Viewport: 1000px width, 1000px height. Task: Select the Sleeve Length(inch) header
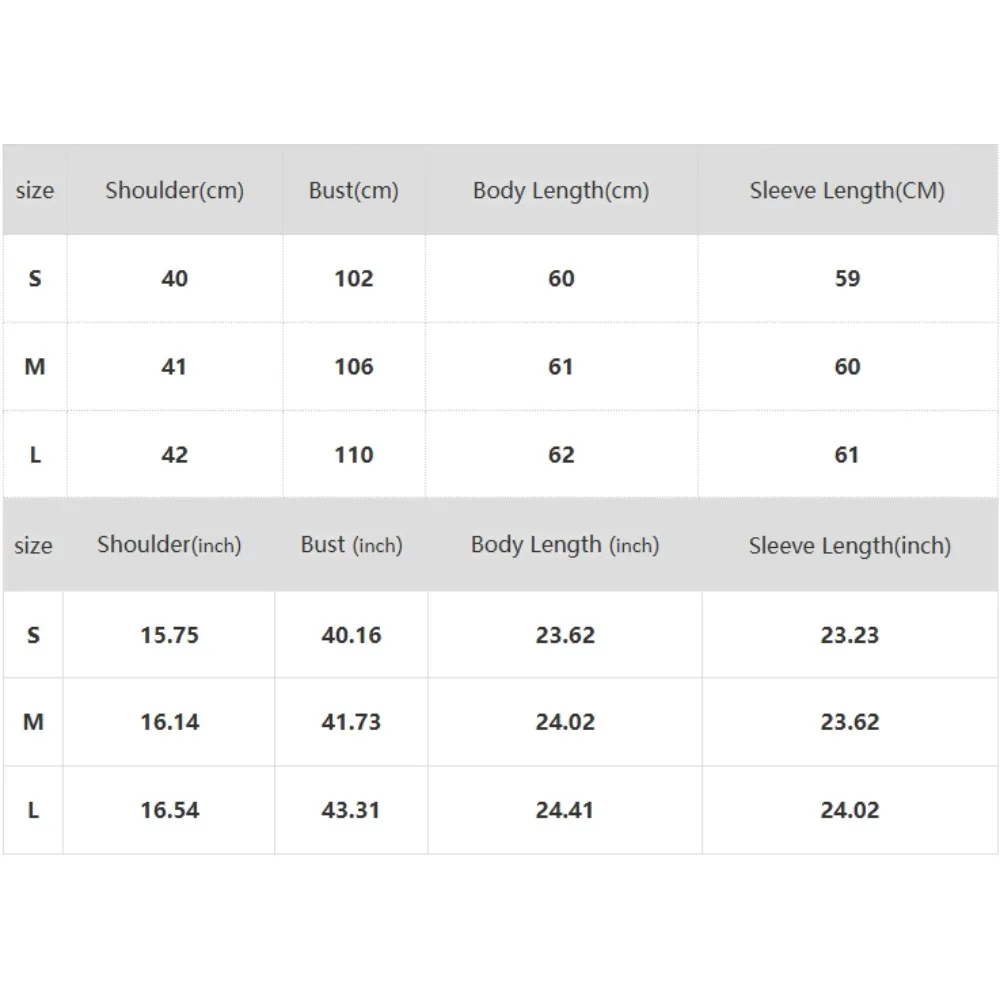[x=850, y=545]
